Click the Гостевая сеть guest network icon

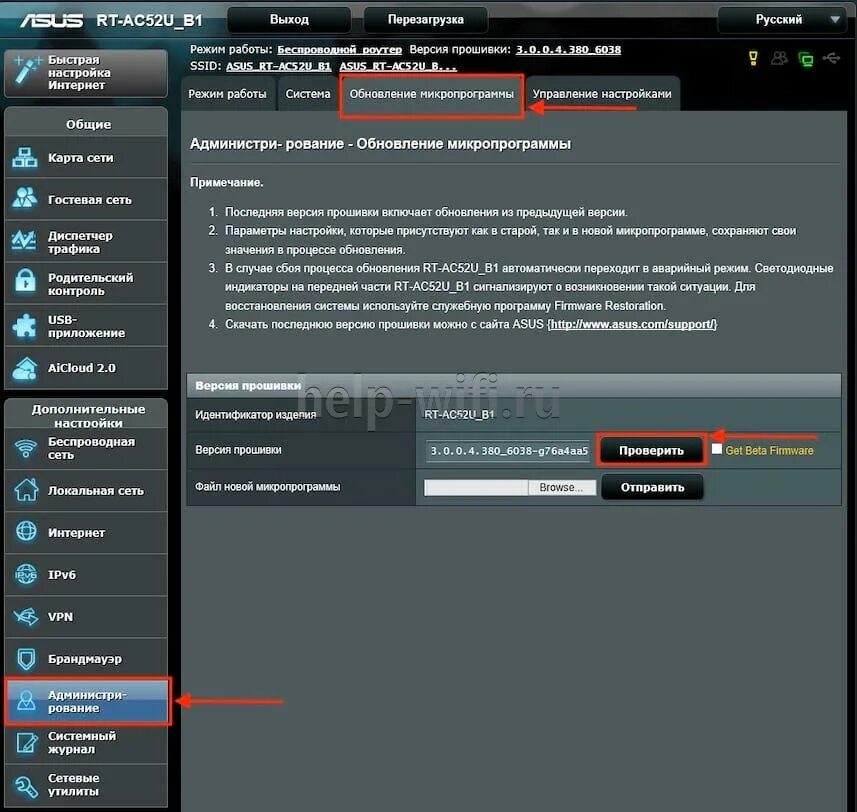[x=25, y=198]
